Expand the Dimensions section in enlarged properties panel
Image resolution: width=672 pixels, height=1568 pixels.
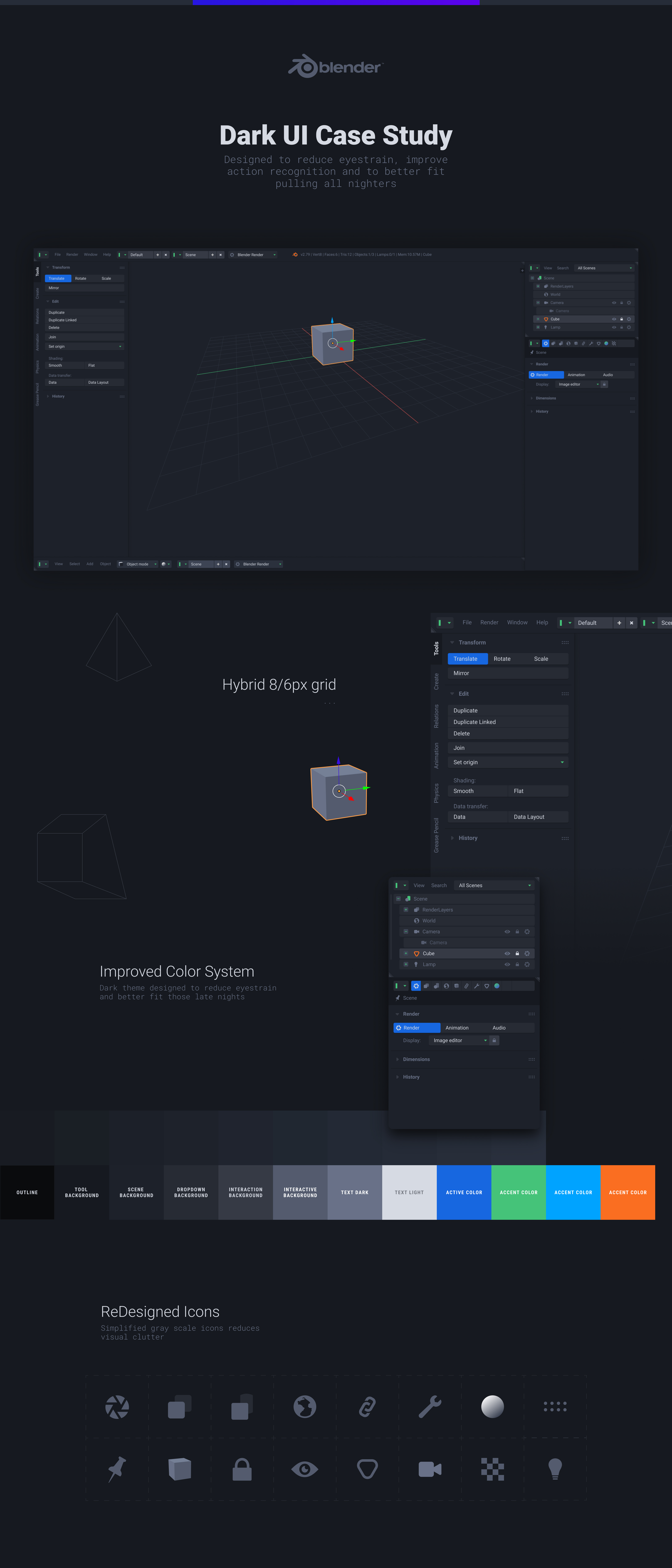pyautogui.click(x=416, y=1059)
